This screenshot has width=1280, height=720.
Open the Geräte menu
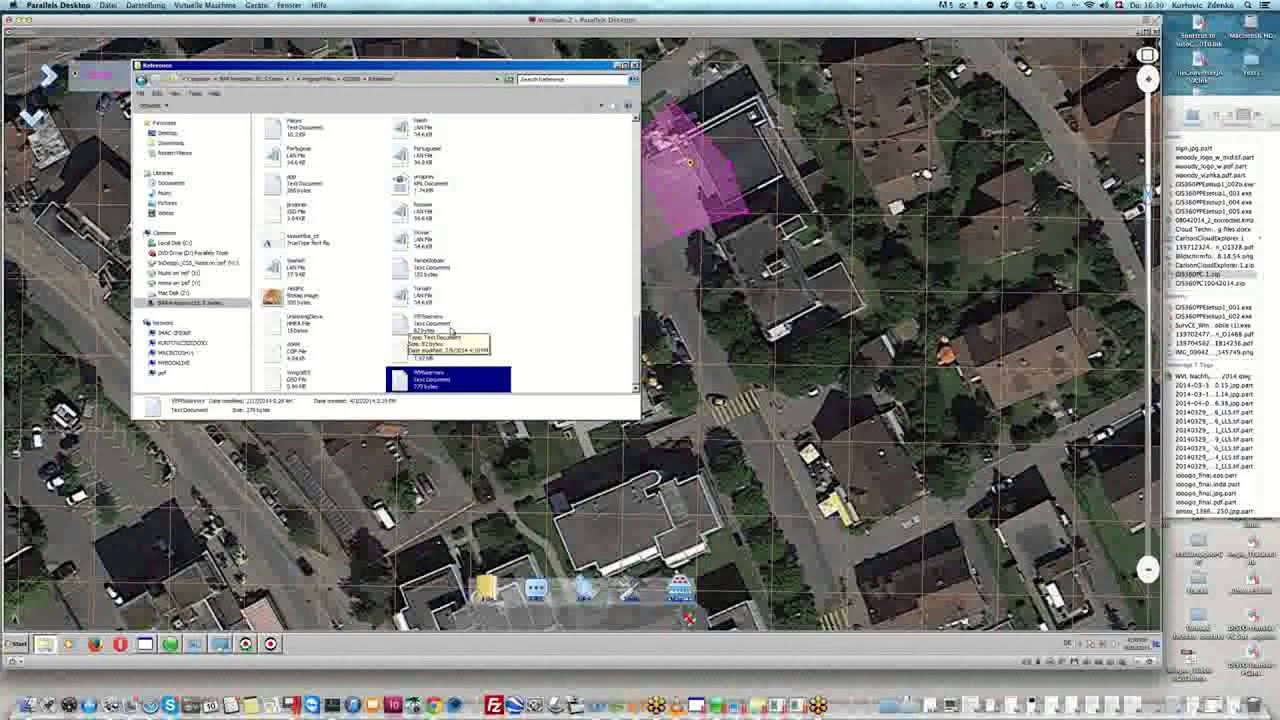click(x=256, y=5)
